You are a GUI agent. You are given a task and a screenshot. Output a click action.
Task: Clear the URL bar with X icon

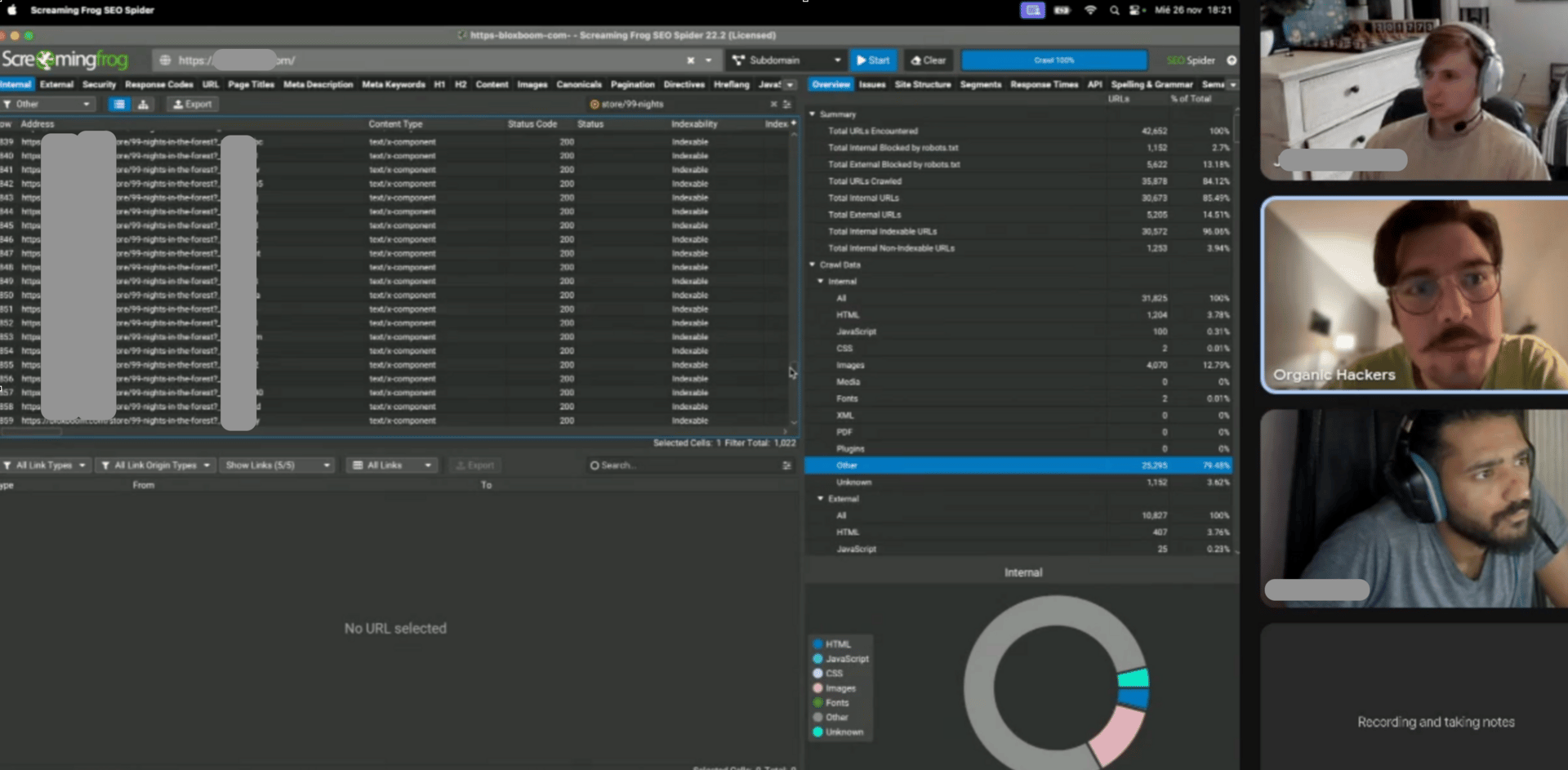(x=690, y=60)
